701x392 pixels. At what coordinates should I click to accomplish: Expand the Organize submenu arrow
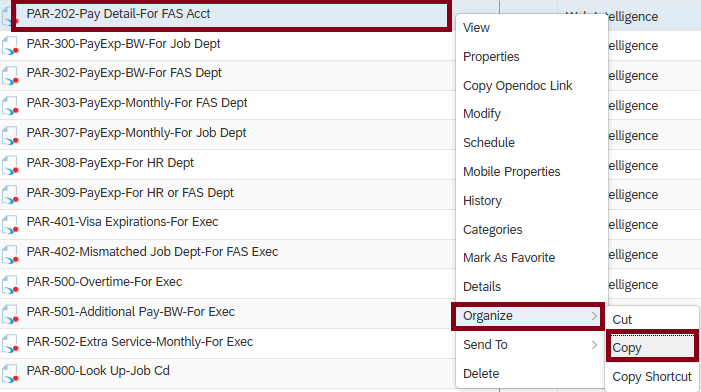[x=594, y=316]
